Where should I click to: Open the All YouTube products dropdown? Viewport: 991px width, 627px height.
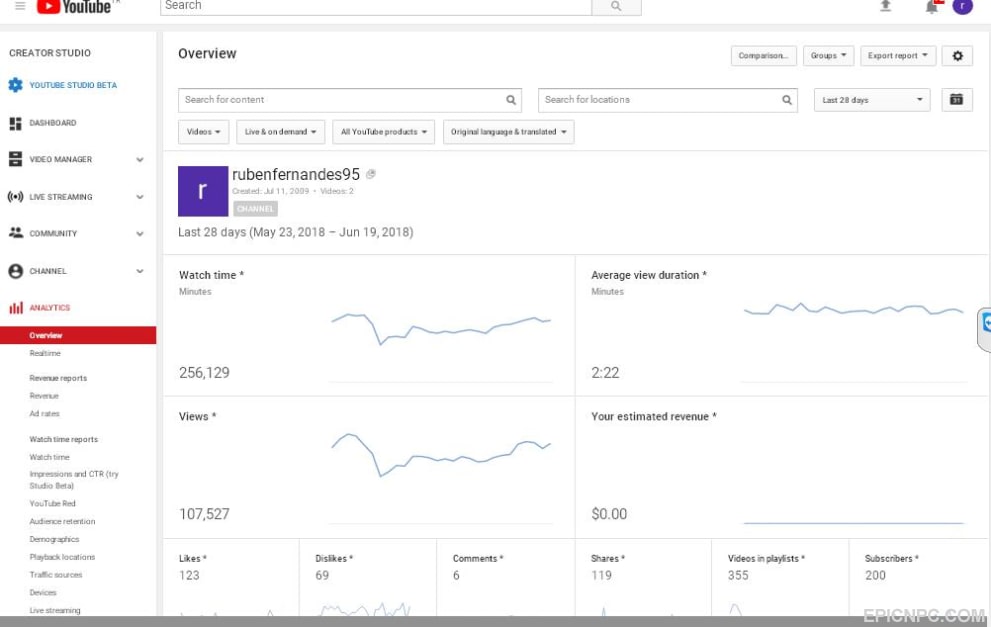tap(384, 132)
